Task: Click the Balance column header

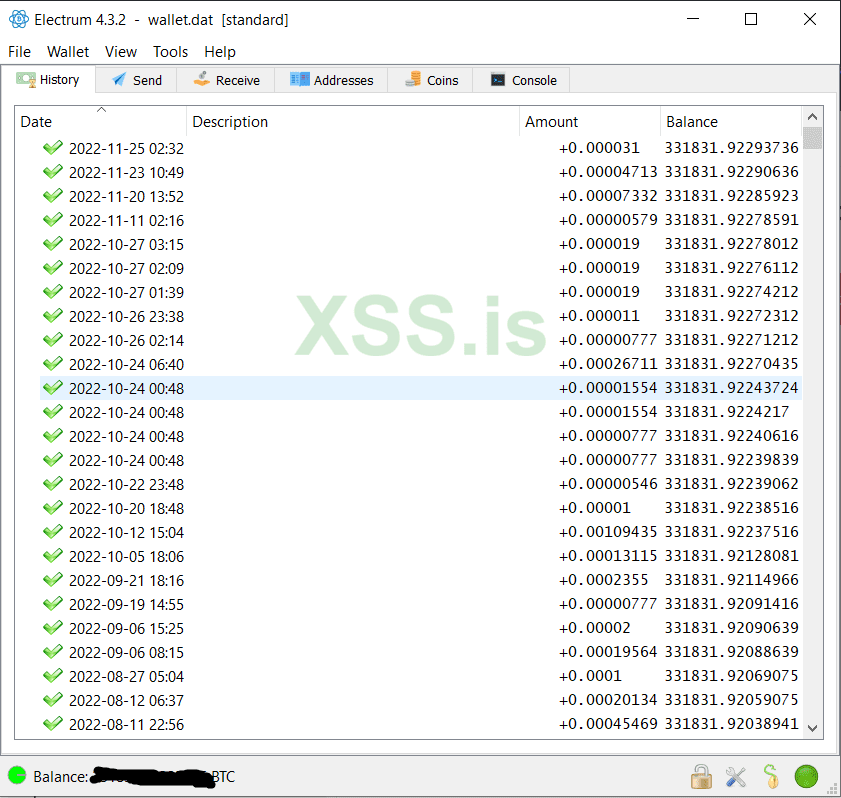Action: (x=731, y=122)
